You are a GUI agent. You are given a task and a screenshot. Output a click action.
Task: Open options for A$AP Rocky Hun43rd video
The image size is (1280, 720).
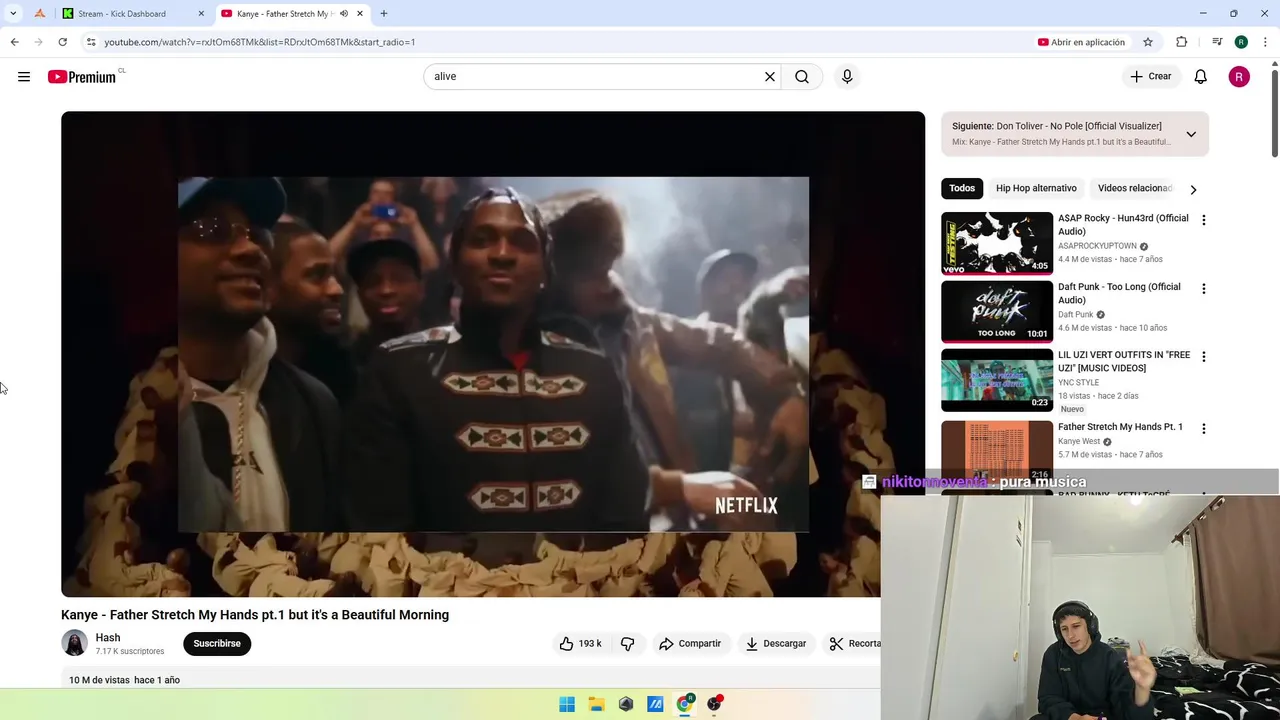click(x=1204, y=220)
